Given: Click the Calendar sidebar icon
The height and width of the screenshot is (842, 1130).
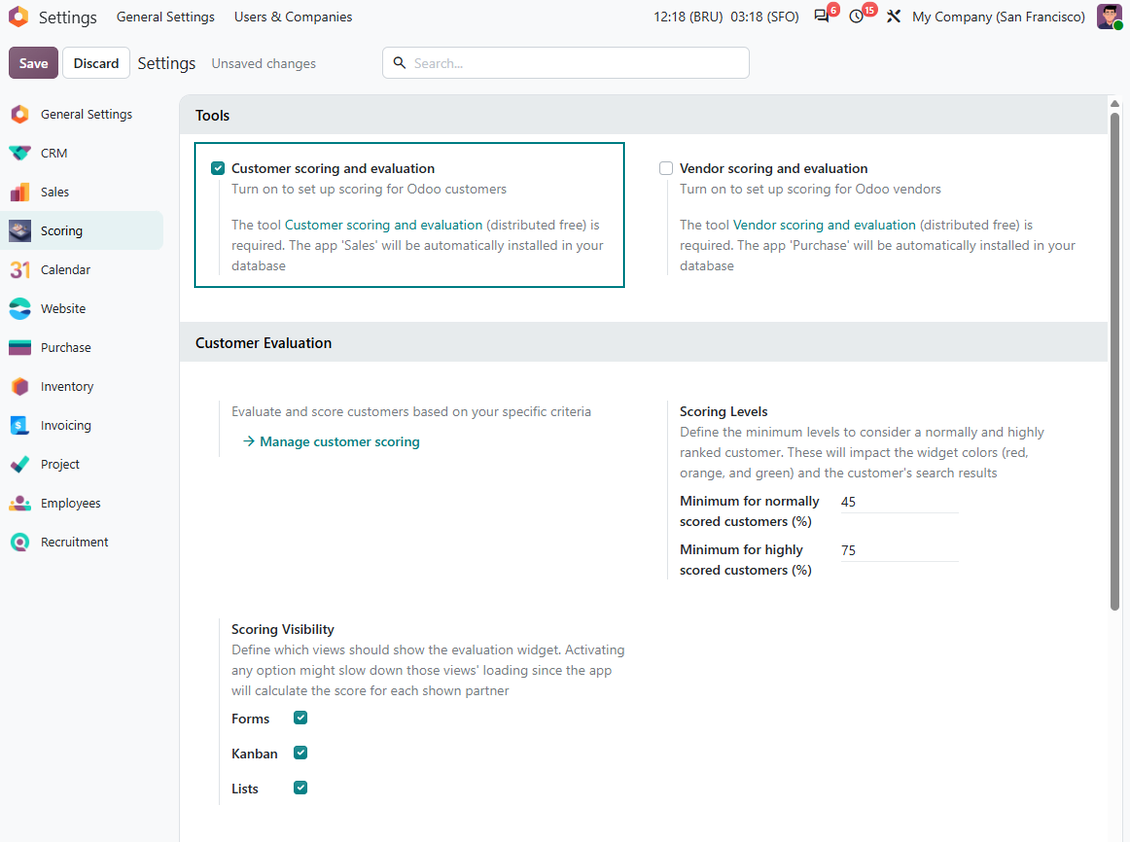Looking at the screenshot, I should point(20,270).
